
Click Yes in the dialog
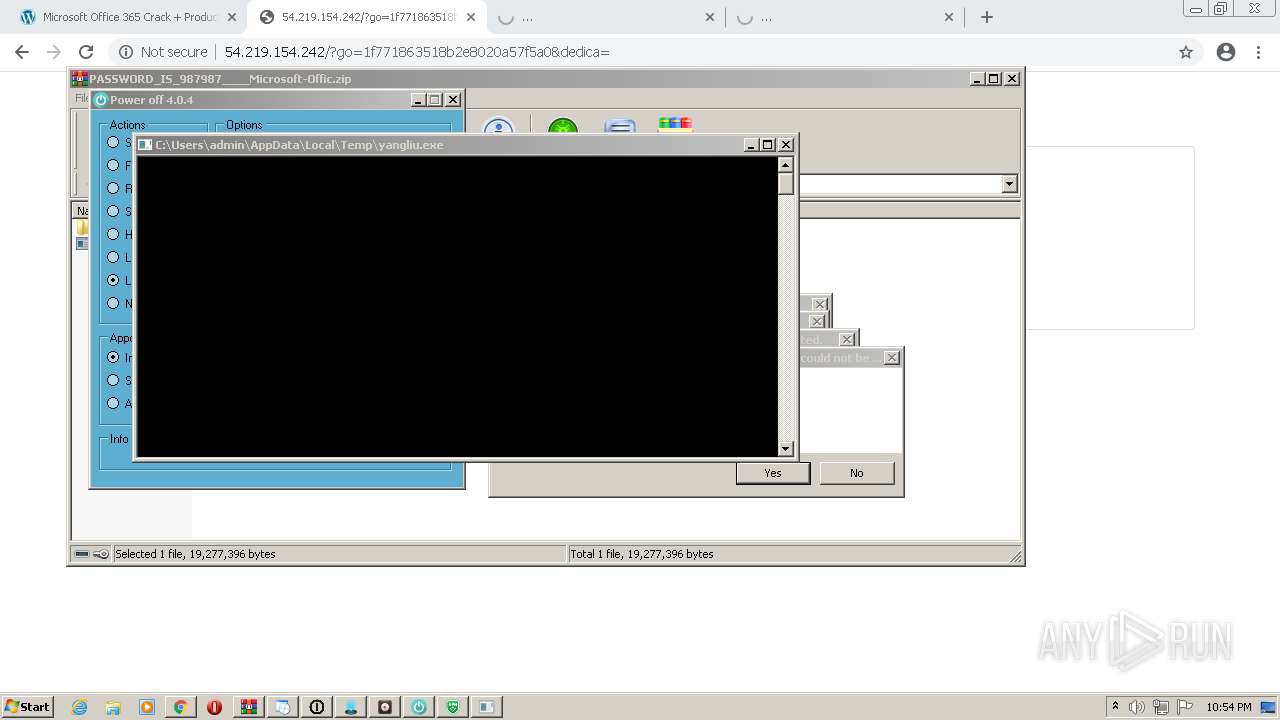pyautogui.click(x=773, y=473)
